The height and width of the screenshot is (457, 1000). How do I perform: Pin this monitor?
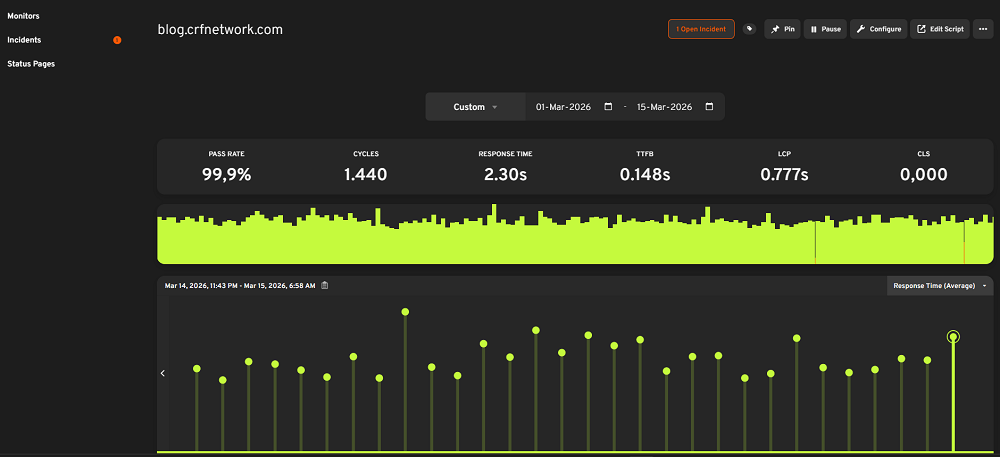point(782,29)
